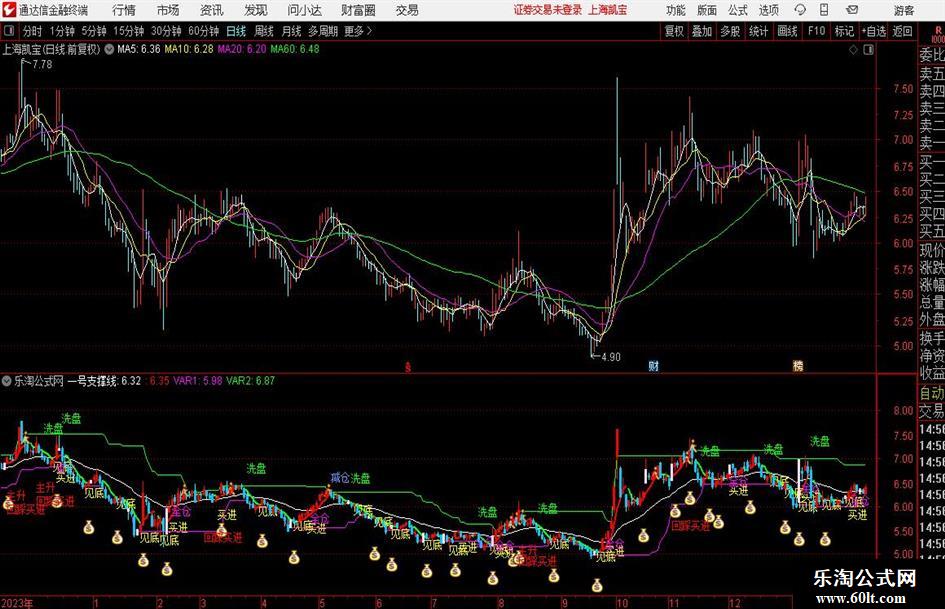This screenshot has width=945, height=609.
Task: Switch to the 分时 chart period
Action: [33, 31]
